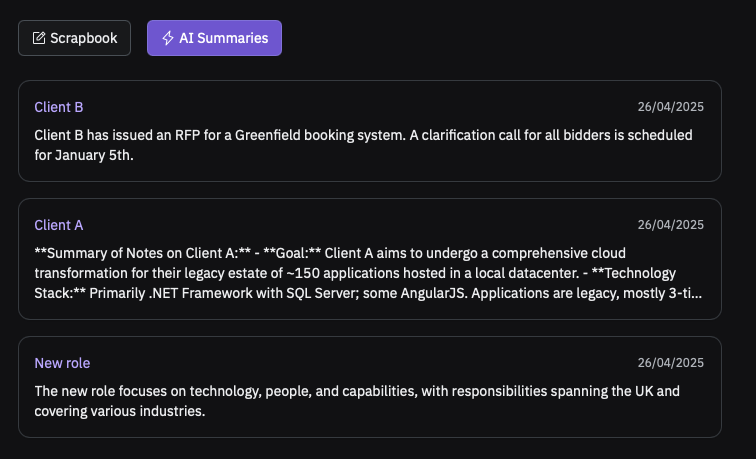
Task: Click the ellipsis ending Client A's summary
Action: pyautogui.click(x=697, y=294)
